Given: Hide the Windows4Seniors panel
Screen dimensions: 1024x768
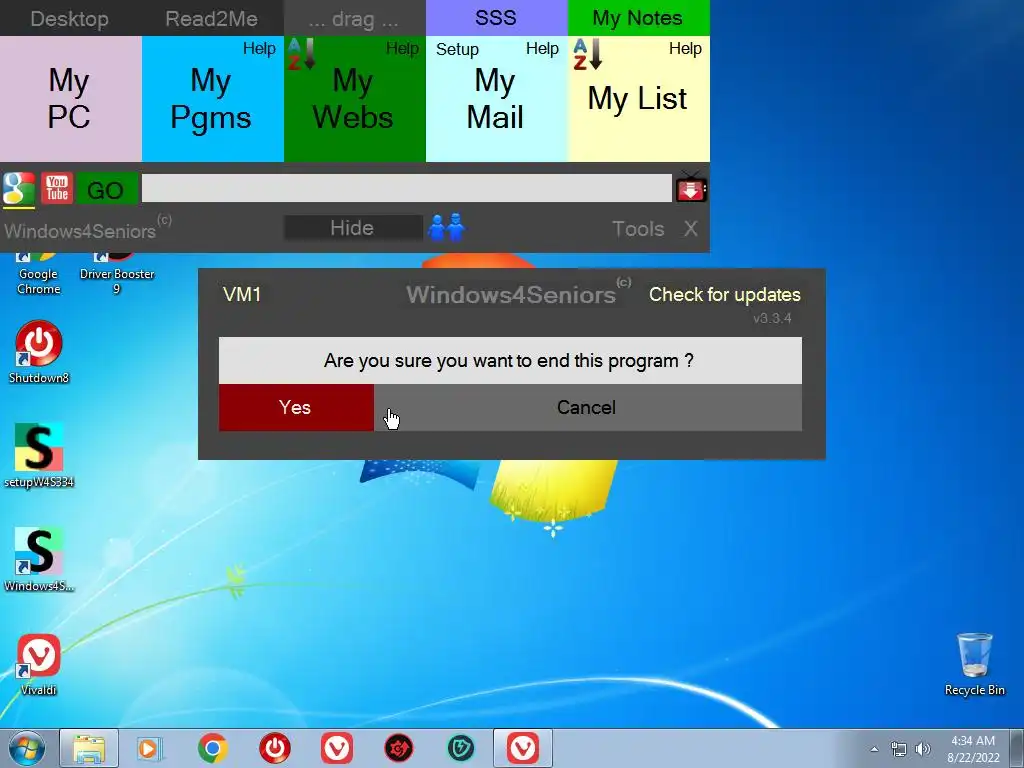Looking at the screenshot, I should click(353, 228).
